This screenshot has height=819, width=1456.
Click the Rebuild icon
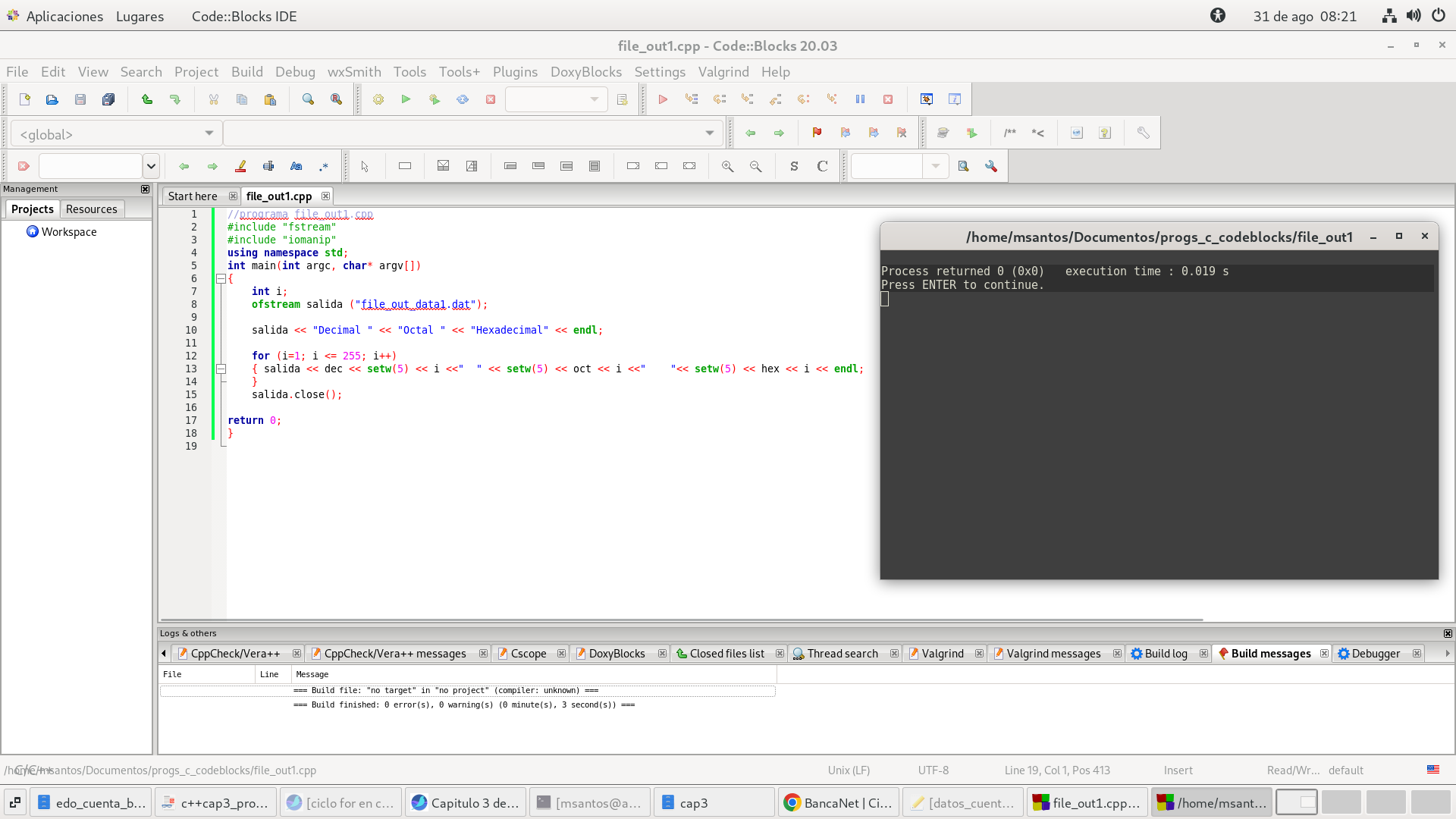(x=463, y=99)
